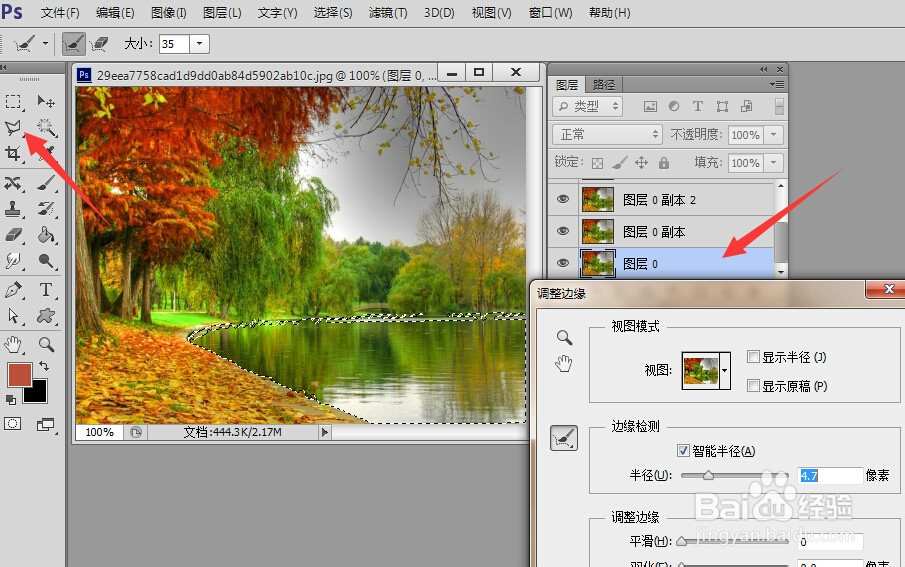Image resolution: width=905 pixels, height=567 pixels.
Task: Filter layers by smart object icon
Action: click(746, 106)
